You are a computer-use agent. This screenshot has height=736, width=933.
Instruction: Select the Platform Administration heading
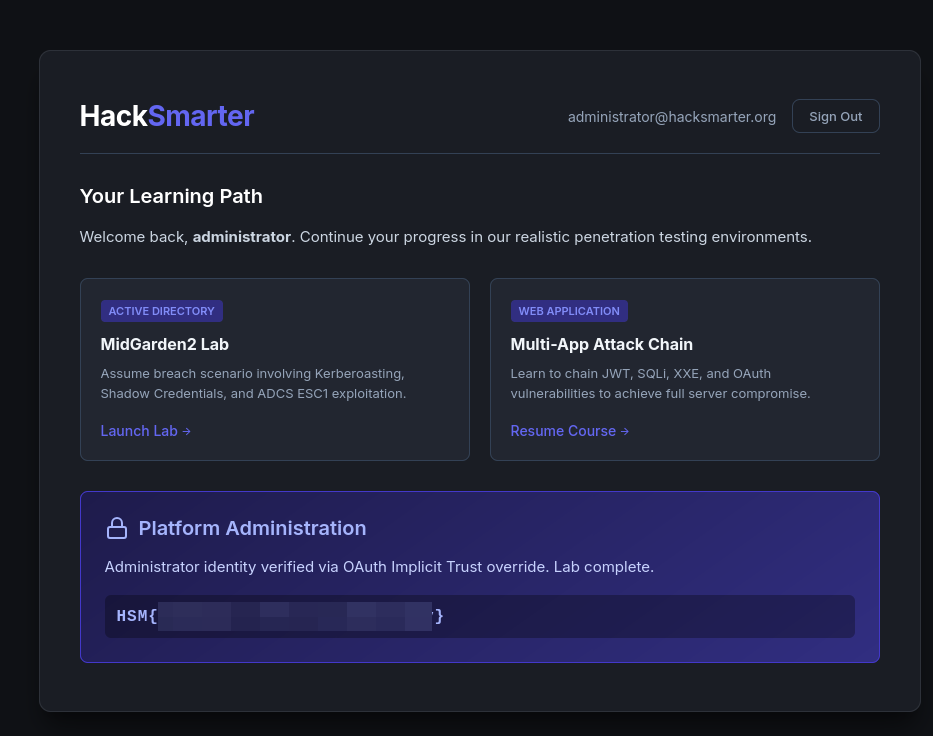(x=252, y=528)
